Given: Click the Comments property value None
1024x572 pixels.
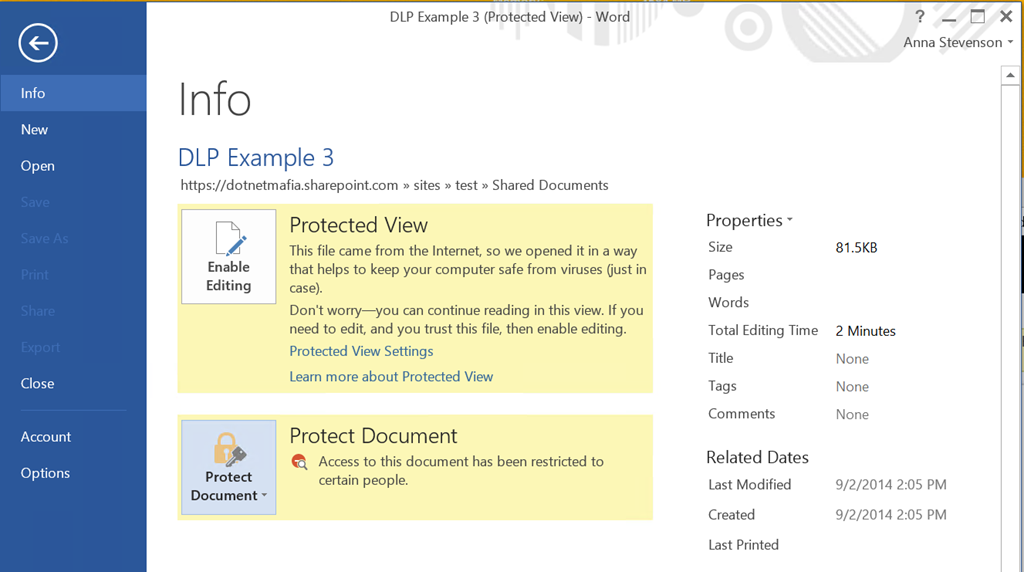Looking at the screenshot, I should pyautogui.click(x=852, y=415).
